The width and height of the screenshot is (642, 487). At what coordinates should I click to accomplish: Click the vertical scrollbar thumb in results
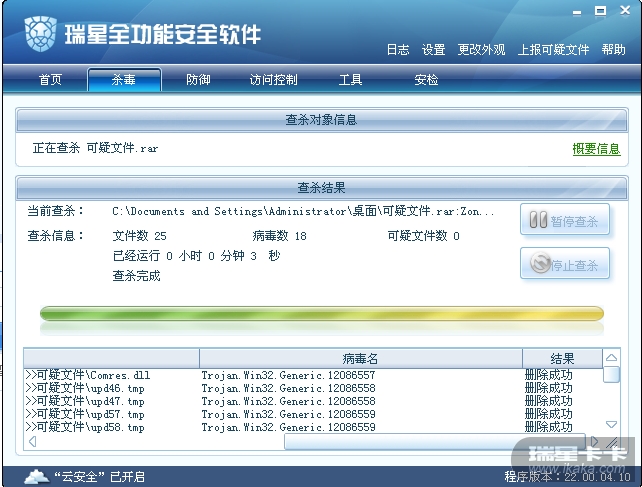pyautogui.click(x=611, y=374)
